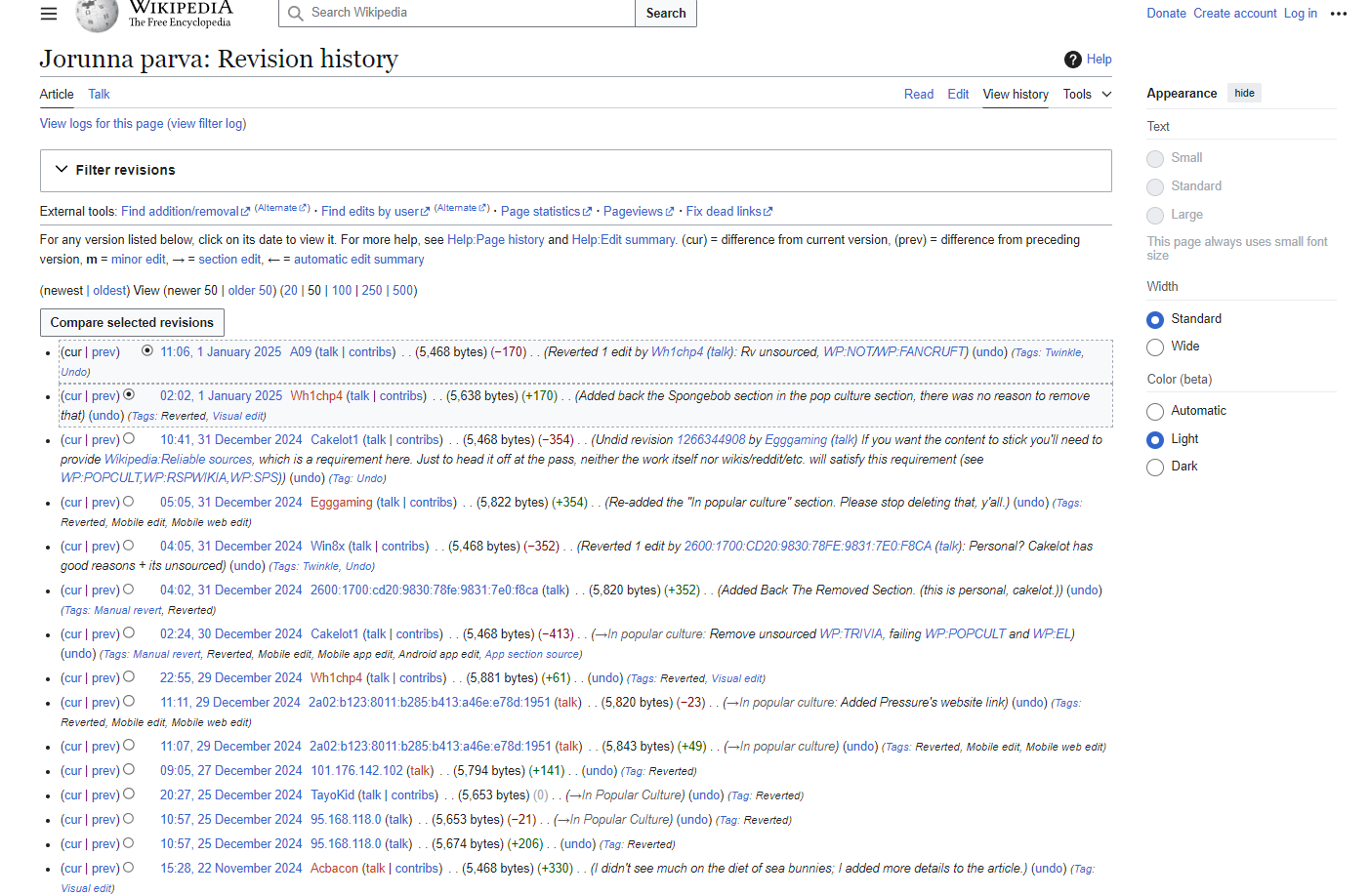The width and height of the screenshot is (1370, 896).
Task: Click the search magnifier icon
Action: click(x=295, y=13)
